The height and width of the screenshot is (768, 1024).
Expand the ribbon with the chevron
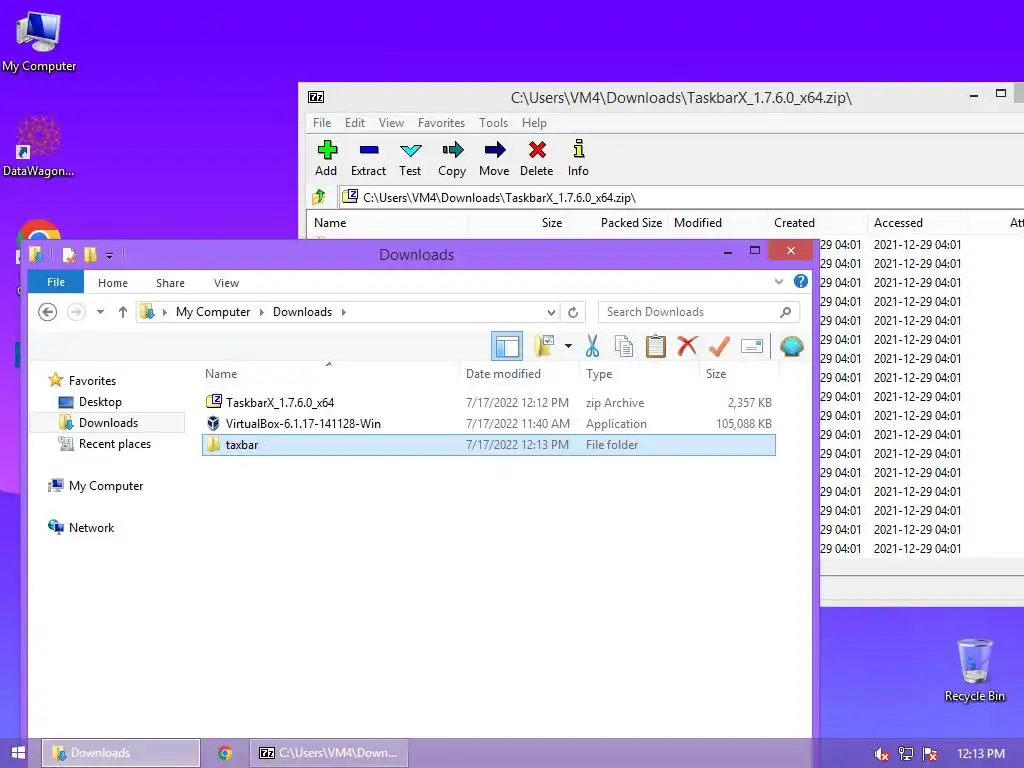pyautogui.click(x=778, y=281)
